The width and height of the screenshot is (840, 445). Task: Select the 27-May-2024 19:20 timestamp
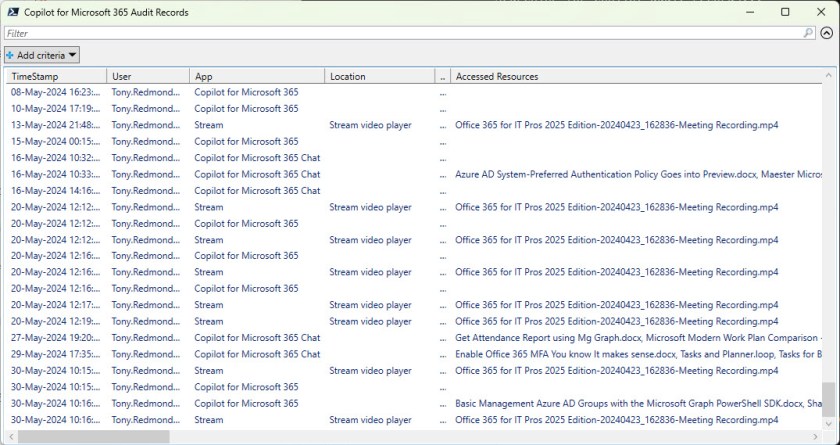point(56,338)
